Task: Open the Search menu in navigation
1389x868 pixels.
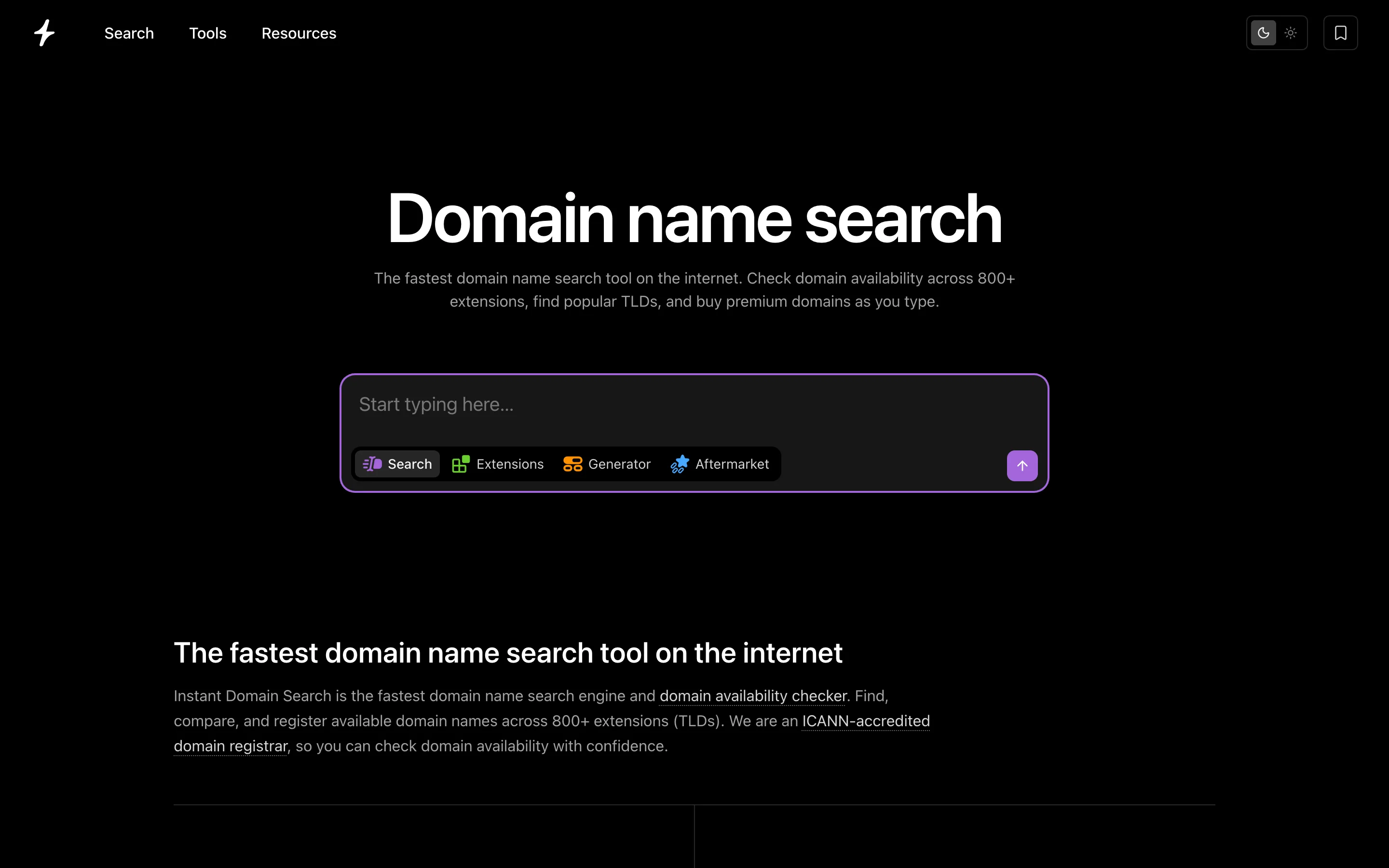Action: (x=129, y=33)
